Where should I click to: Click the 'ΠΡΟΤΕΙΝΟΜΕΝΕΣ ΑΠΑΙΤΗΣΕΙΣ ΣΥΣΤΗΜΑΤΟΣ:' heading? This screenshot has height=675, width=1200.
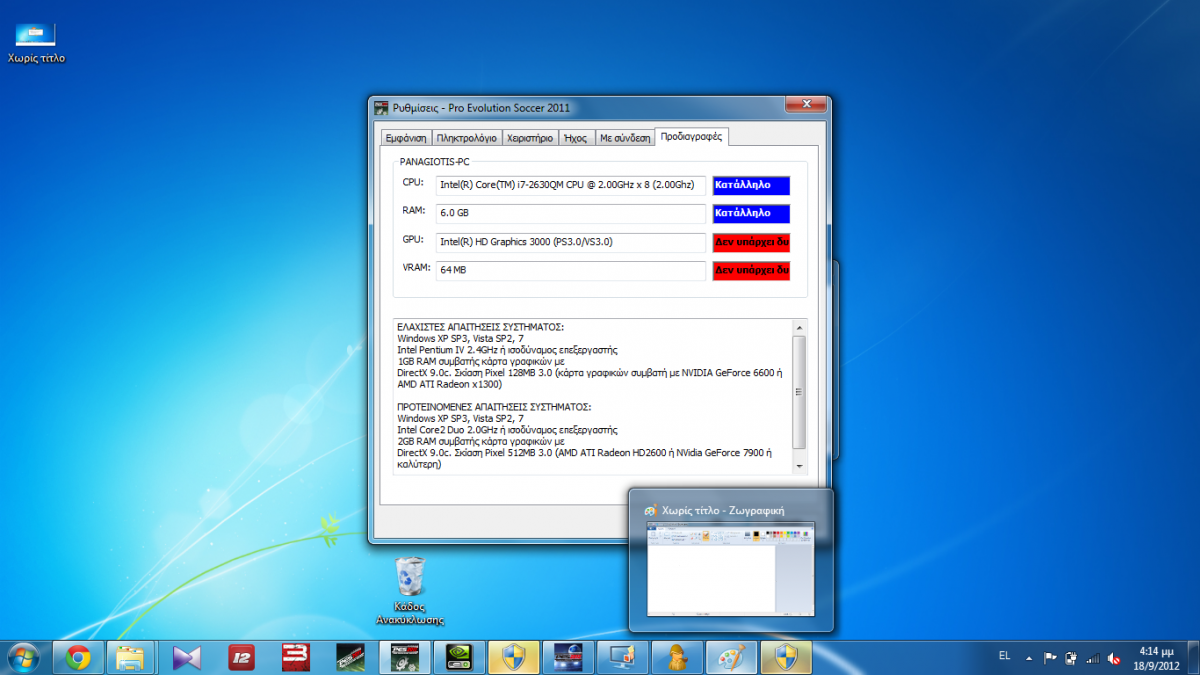(x=494, y=407)
